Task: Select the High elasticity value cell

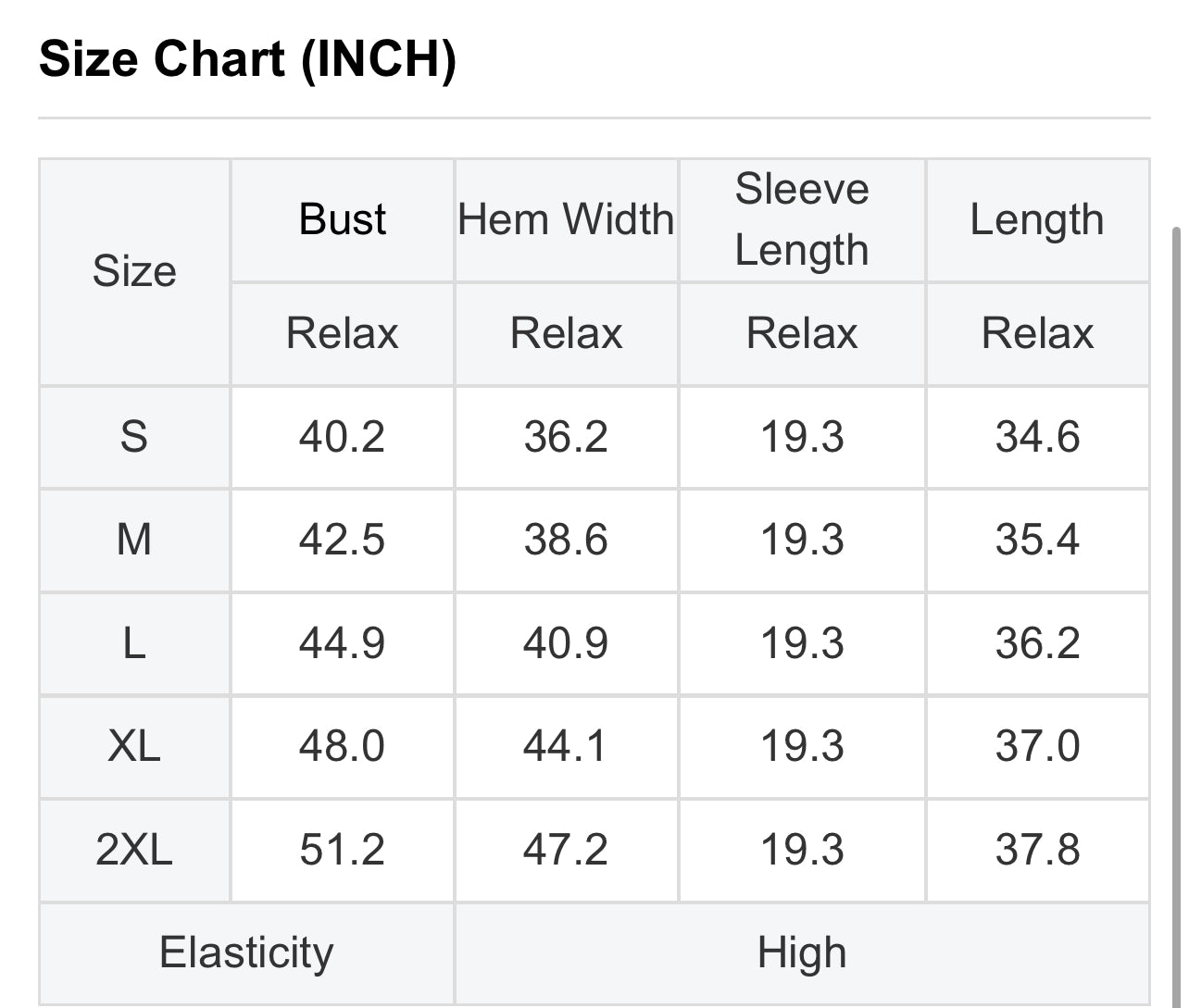Action: (802, 953)
